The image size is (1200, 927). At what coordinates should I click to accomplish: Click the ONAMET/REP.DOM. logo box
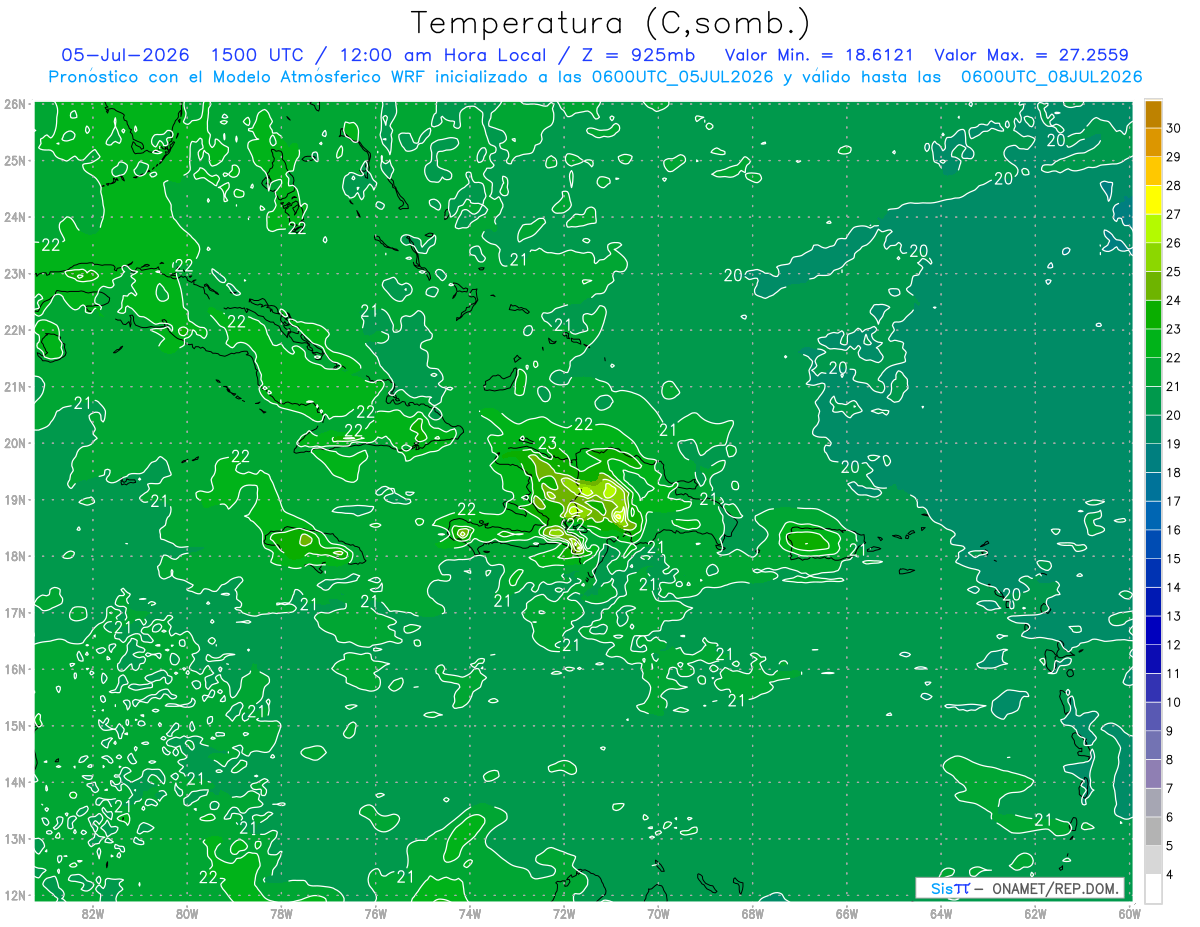1019,888
